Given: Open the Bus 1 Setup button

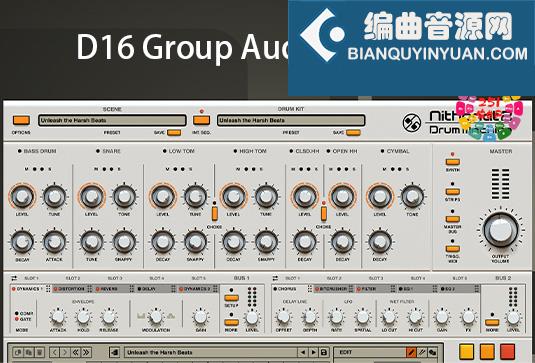Looking at the screenshot, I should coord(231,298).
